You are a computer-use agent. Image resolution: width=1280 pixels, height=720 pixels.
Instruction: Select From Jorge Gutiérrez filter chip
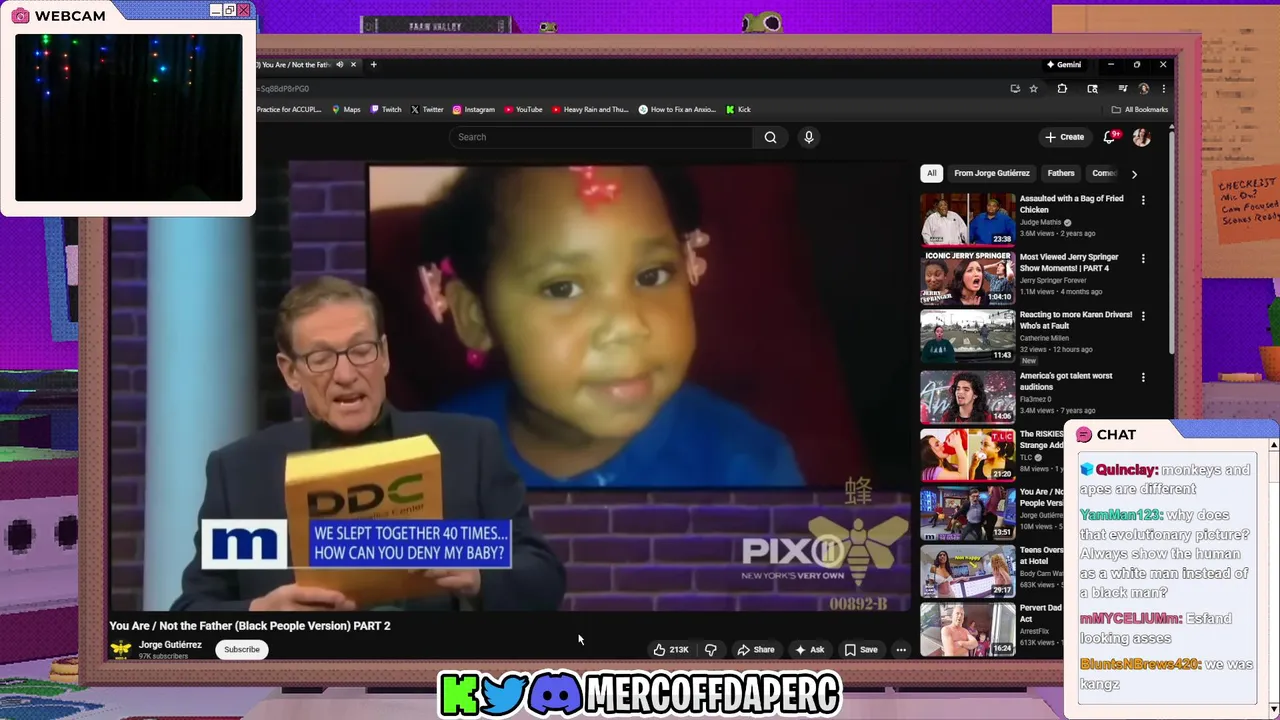pyautogui.click(x=992, y=173)
